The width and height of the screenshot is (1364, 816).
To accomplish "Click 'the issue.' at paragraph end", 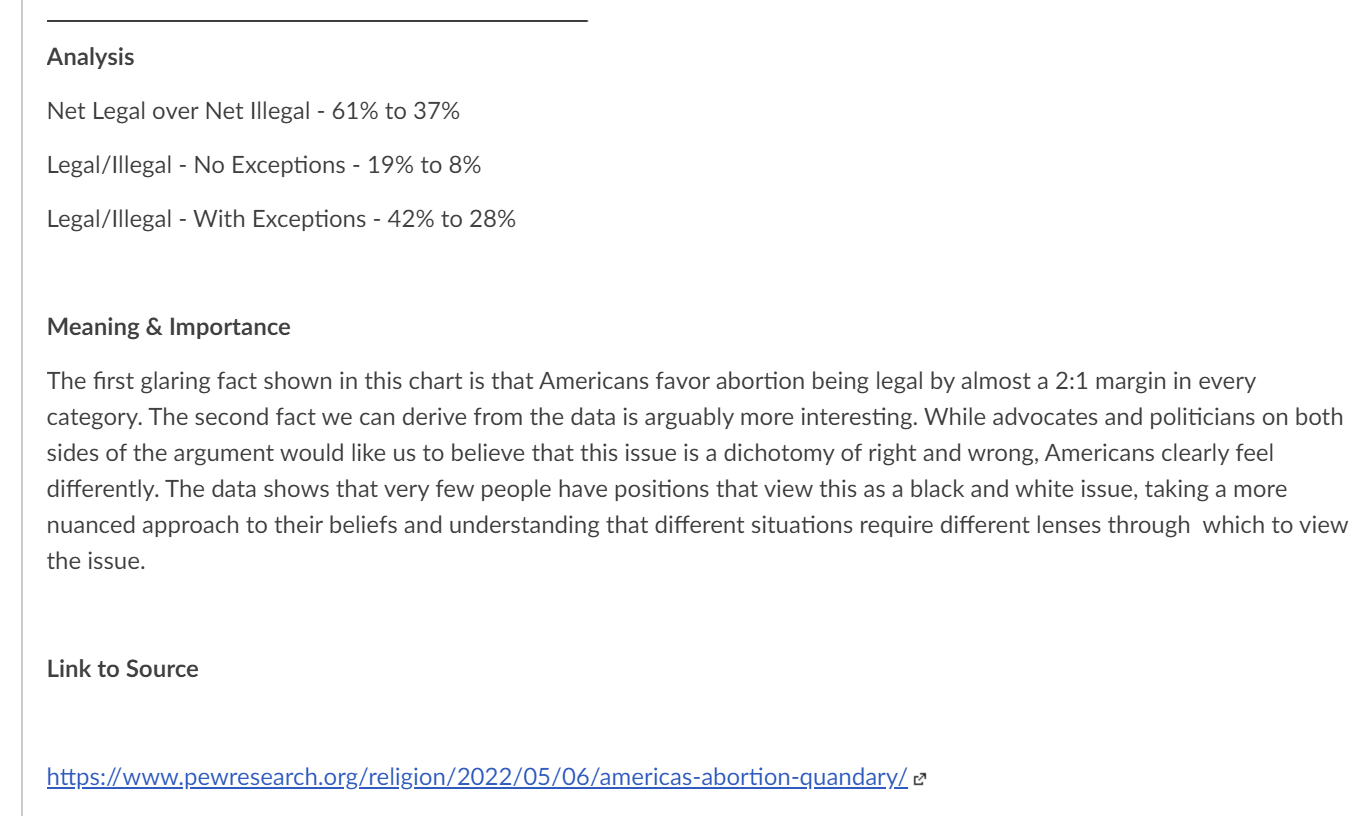I will pos(96,561).
